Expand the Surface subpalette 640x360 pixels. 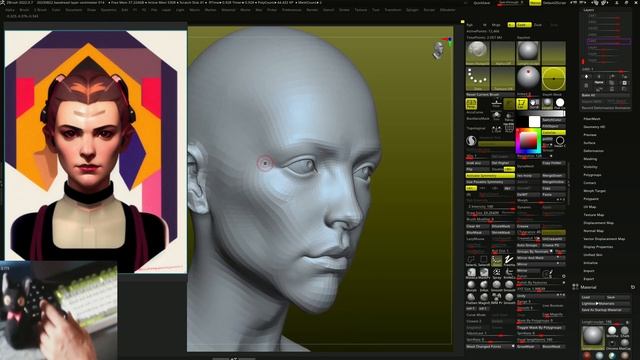pos(589,143)
